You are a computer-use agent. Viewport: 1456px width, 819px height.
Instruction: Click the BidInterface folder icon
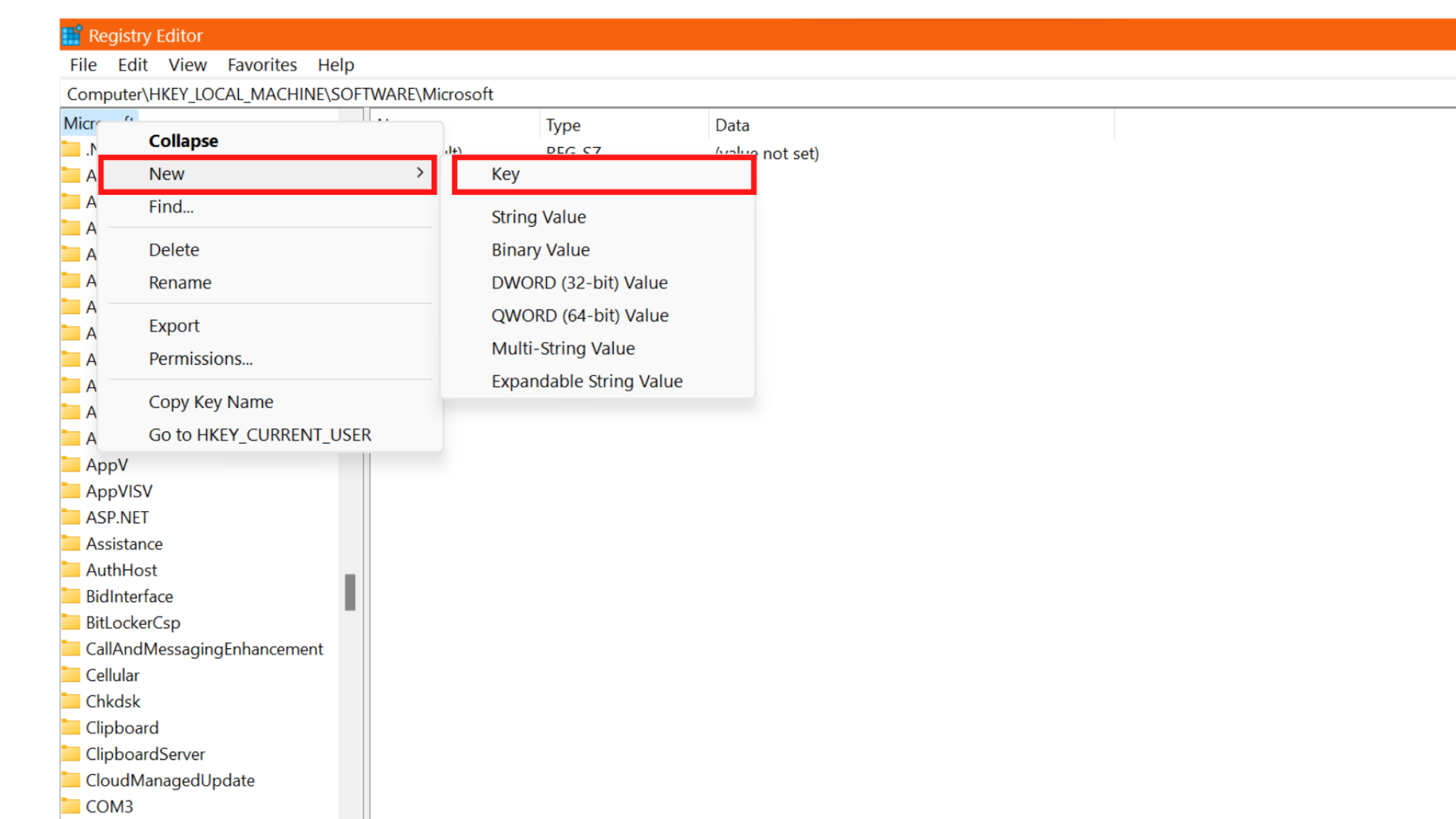coord(70,596)
